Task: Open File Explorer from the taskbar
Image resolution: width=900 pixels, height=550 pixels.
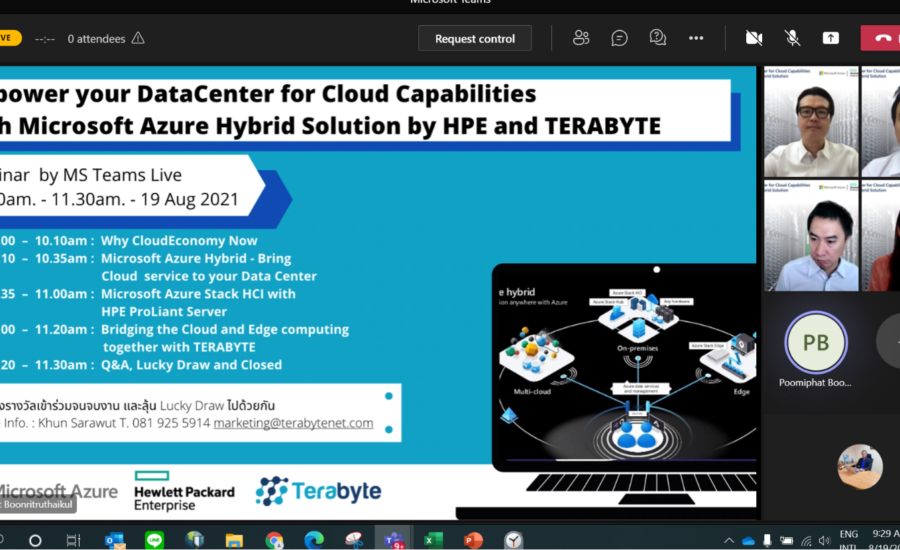Action: point(234,540)
